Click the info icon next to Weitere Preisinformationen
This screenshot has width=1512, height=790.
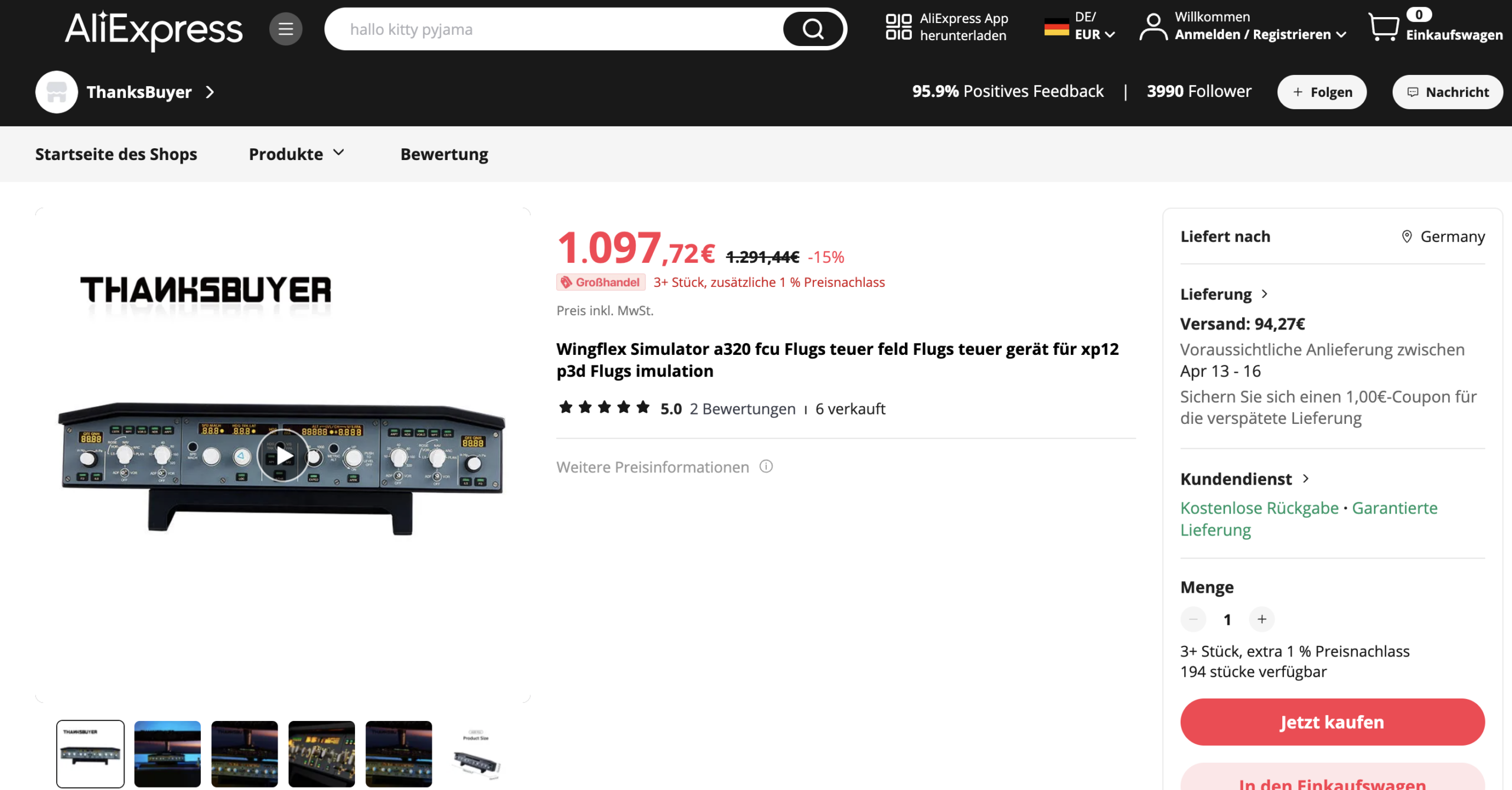pyautogui.click(x=766, y=466)
